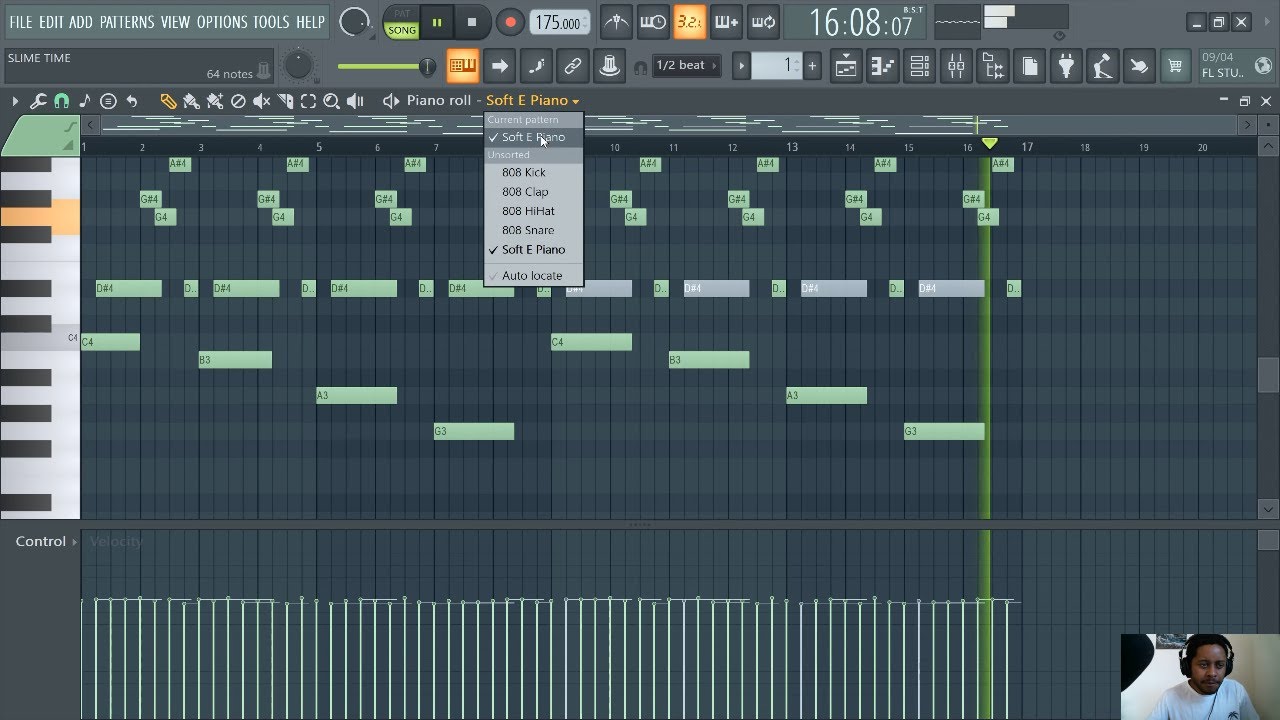Open the playlist window icon

tap(845, 66)
